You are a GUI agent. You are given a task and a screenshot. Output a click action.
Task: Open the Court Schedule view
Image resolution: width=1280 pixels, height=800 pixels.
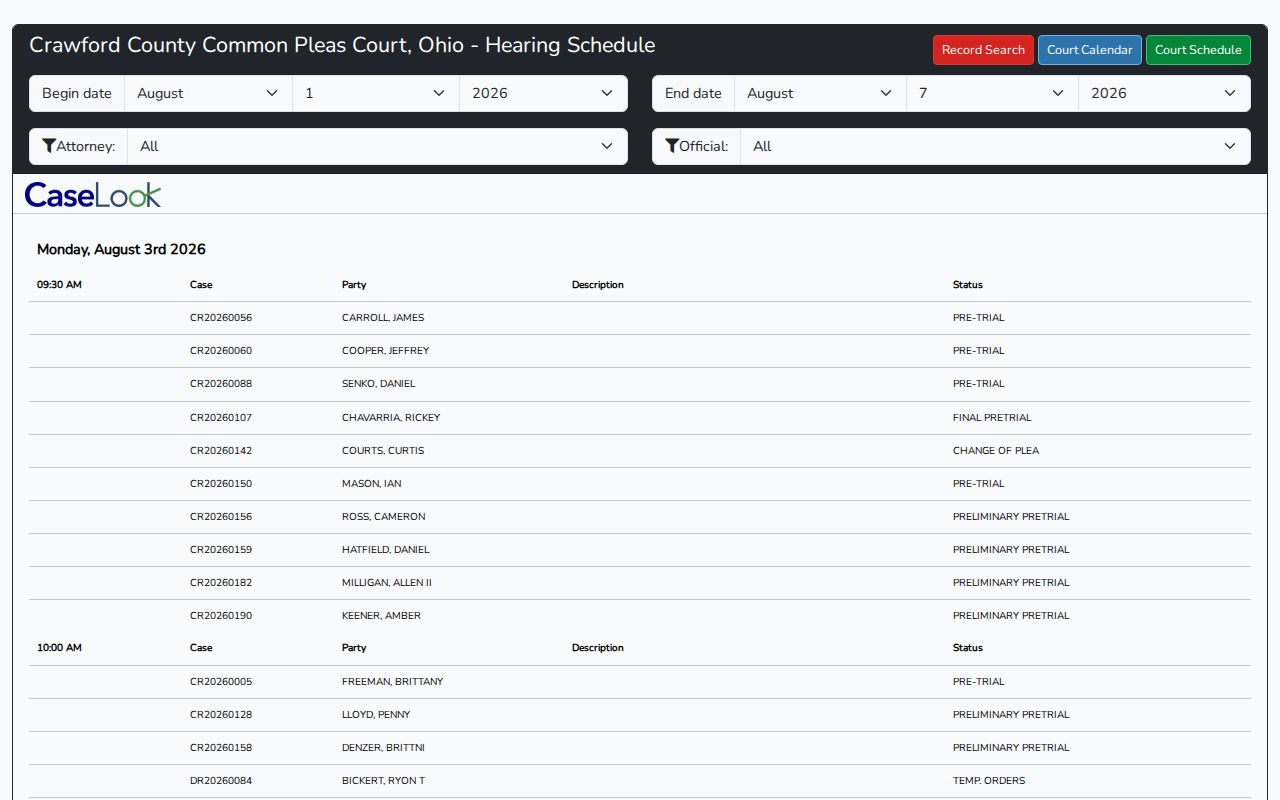point(1198,50)
